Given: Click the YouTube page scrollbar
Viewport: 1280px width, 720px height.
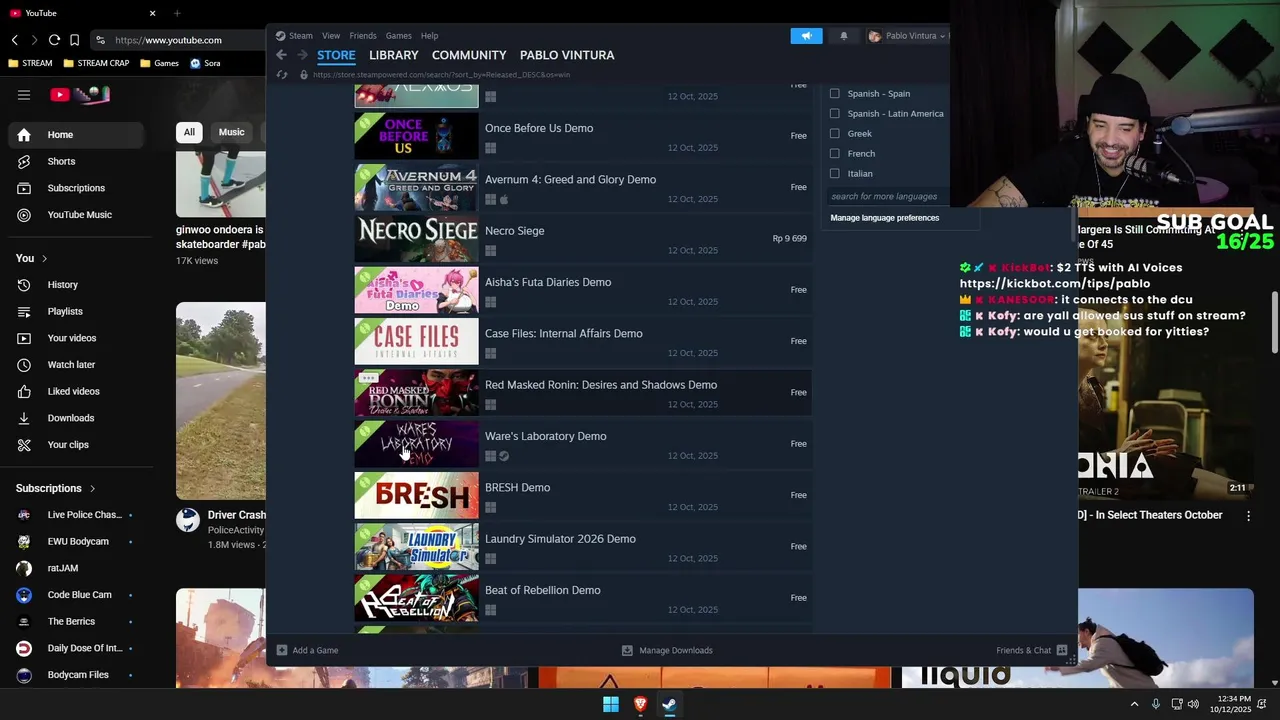Looking at the screenshot, I should [1274, 322].
